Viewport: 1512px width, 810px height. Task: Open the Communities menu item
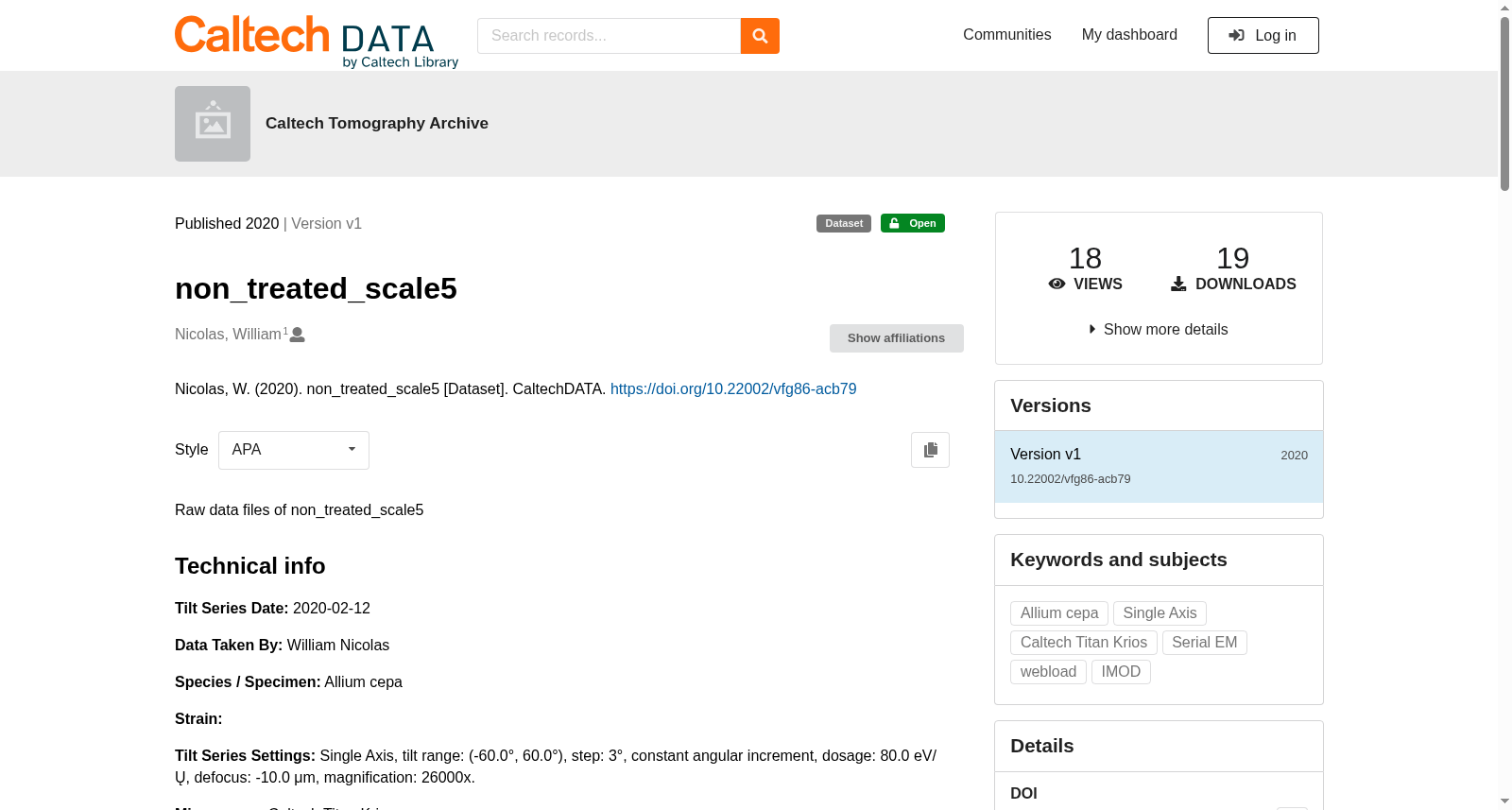(1007, 35)
